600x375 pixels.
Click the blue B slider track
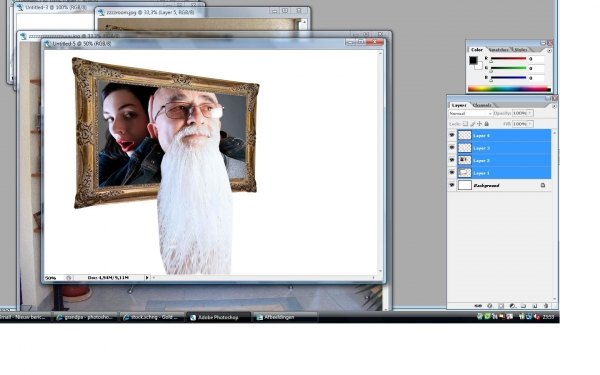(x=509, y=78)
